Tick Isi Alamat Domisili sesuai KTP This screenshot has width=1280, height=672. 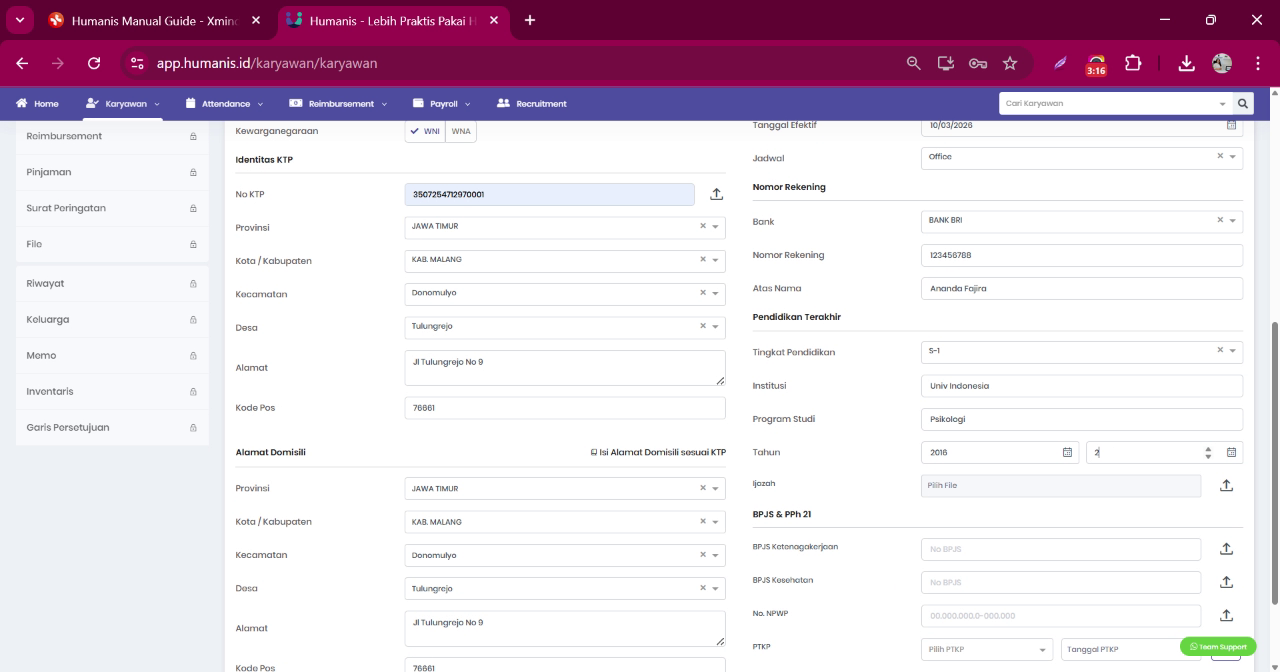click(593, 452)
